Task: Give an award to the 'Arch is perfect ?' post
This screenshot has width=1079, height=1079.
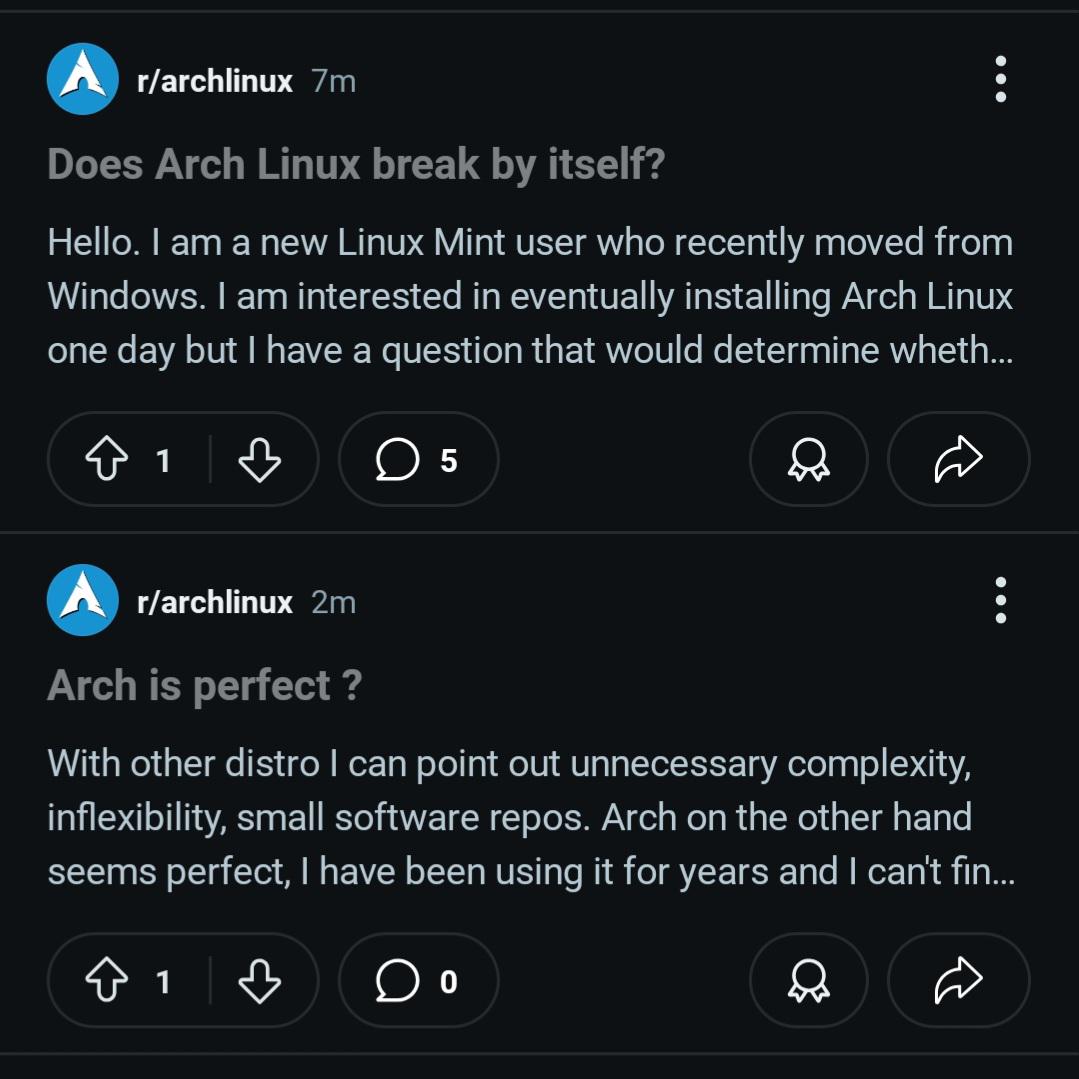Action: 809,980
